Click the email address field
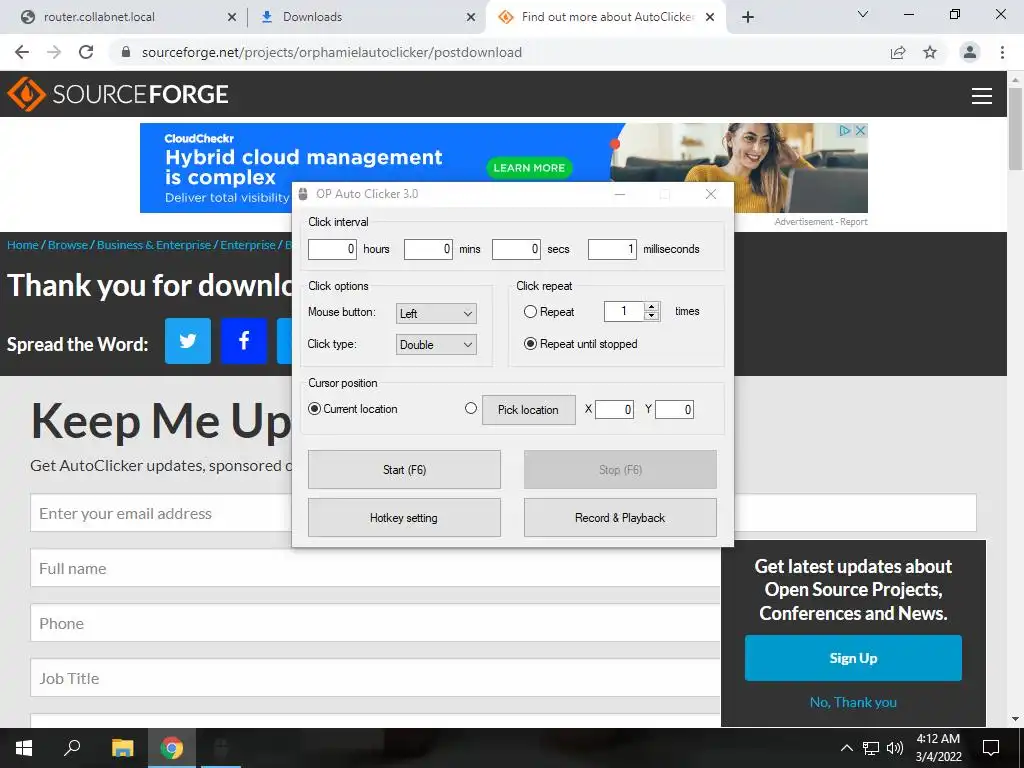The height and width of the screenshot is (768, 1024). coord(503,513)
